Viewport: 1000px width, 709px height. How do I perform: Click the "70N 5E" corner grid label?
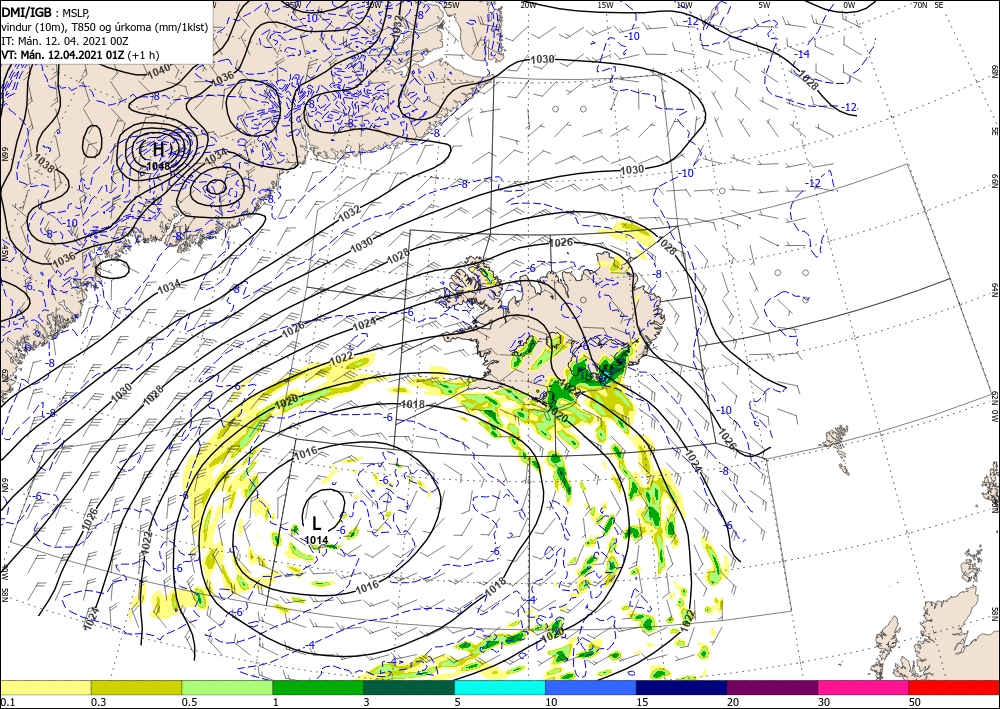(x=928, y=5)
